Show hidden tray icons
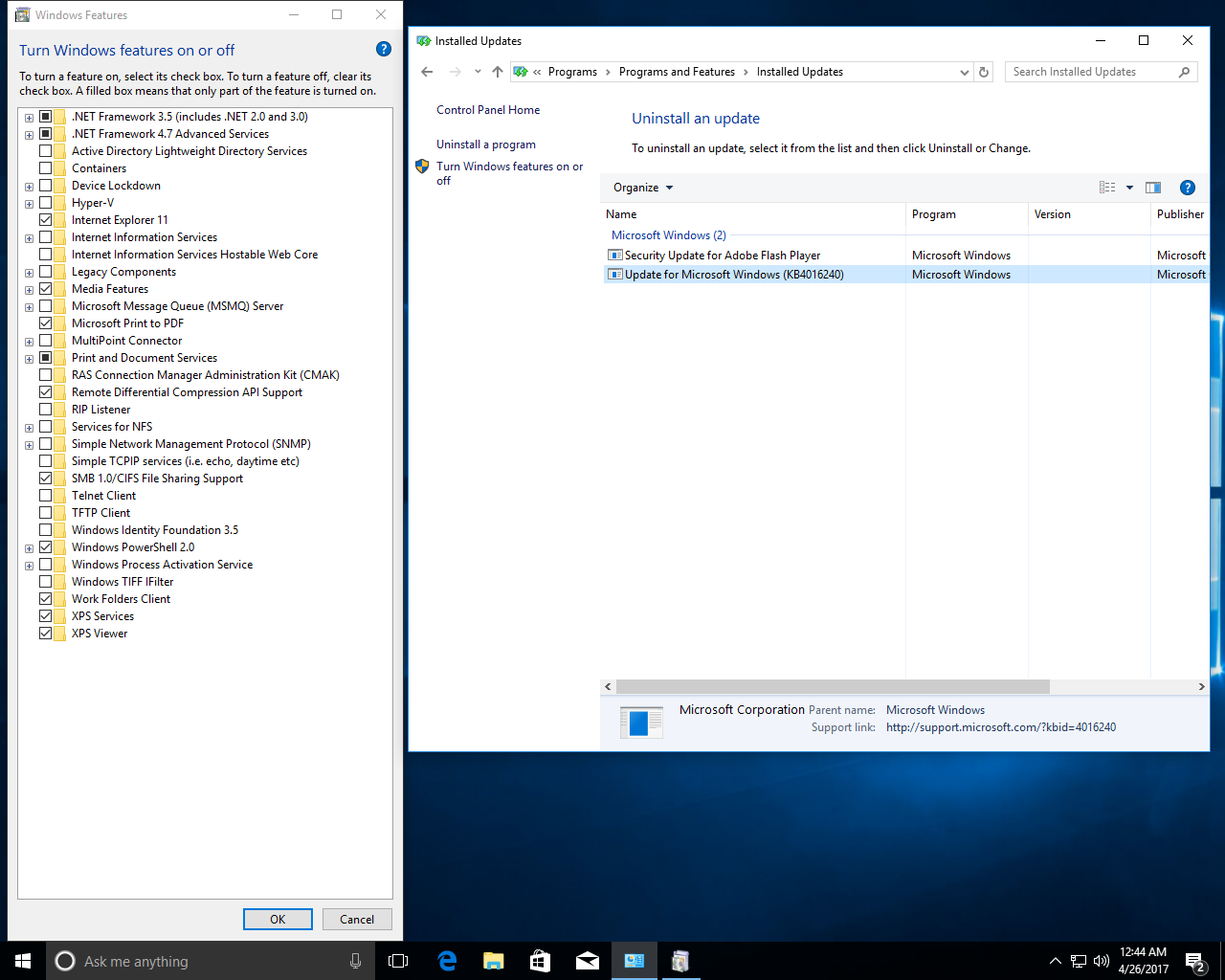The height and width of the screenshot is (980, 1225). (1055, 961)
